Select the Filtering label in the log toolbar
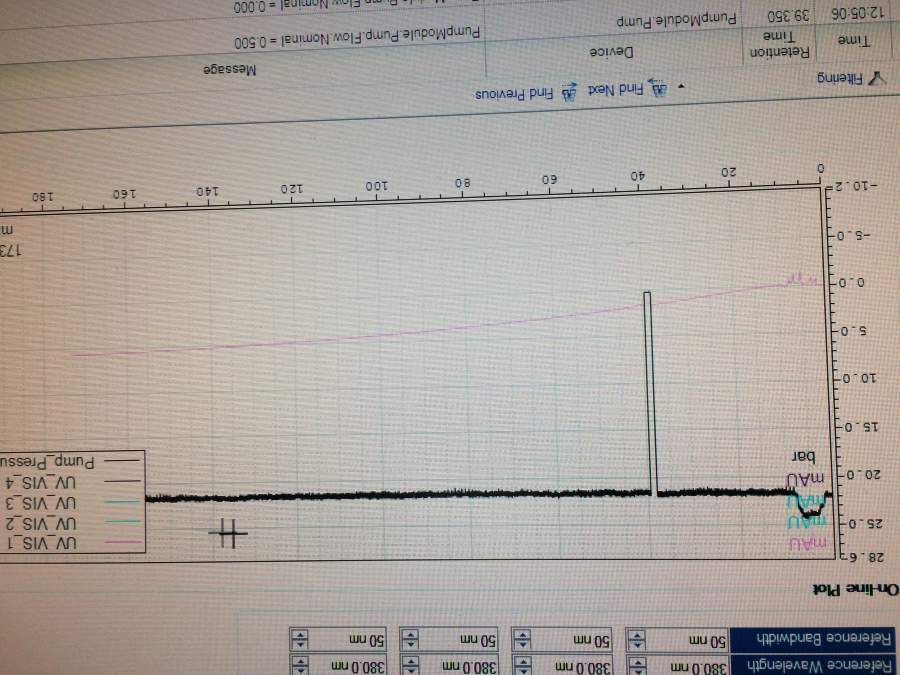The height and width of the screenshot is (675, 900). (839, 79)
